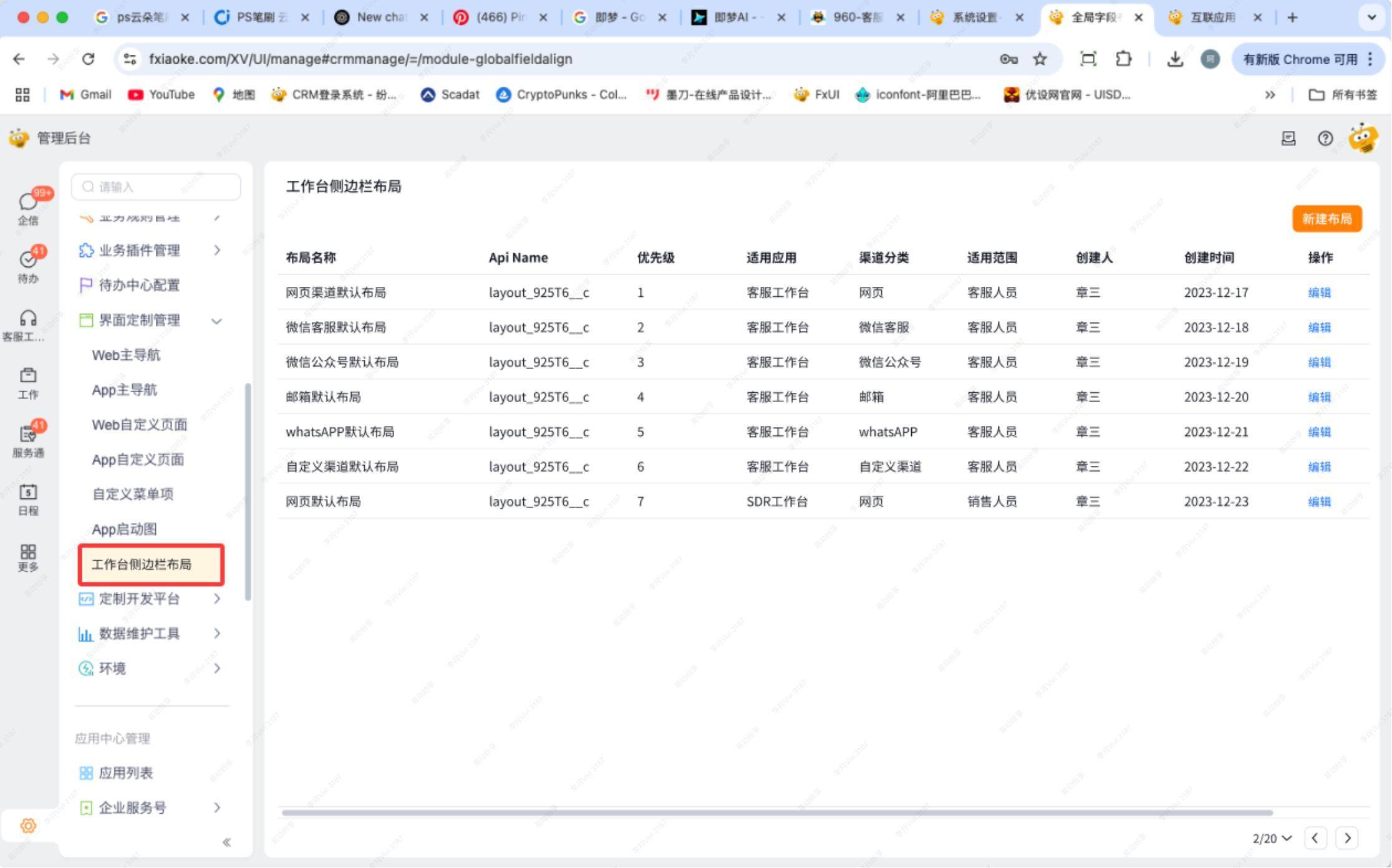
Task: Click the help question mark icon
Action: tap(1325, 138)
